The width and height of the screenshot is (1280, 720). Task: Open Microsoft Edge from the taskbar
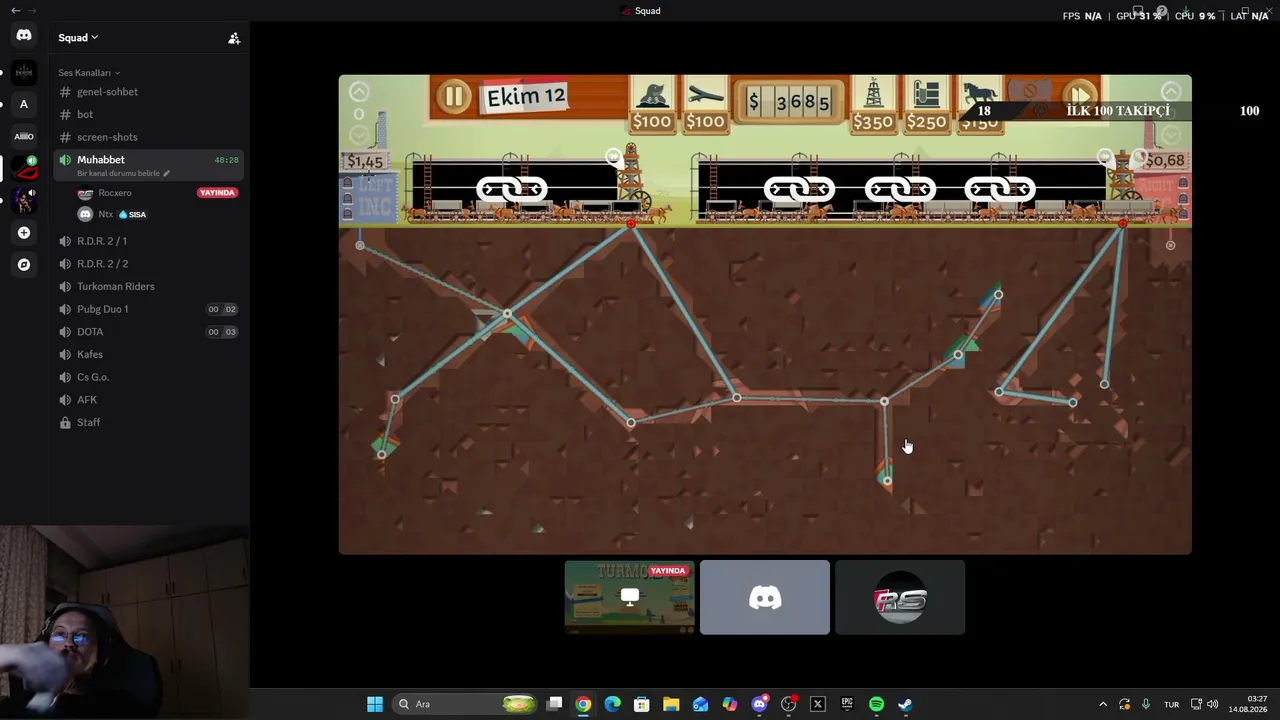coord(612,704)
